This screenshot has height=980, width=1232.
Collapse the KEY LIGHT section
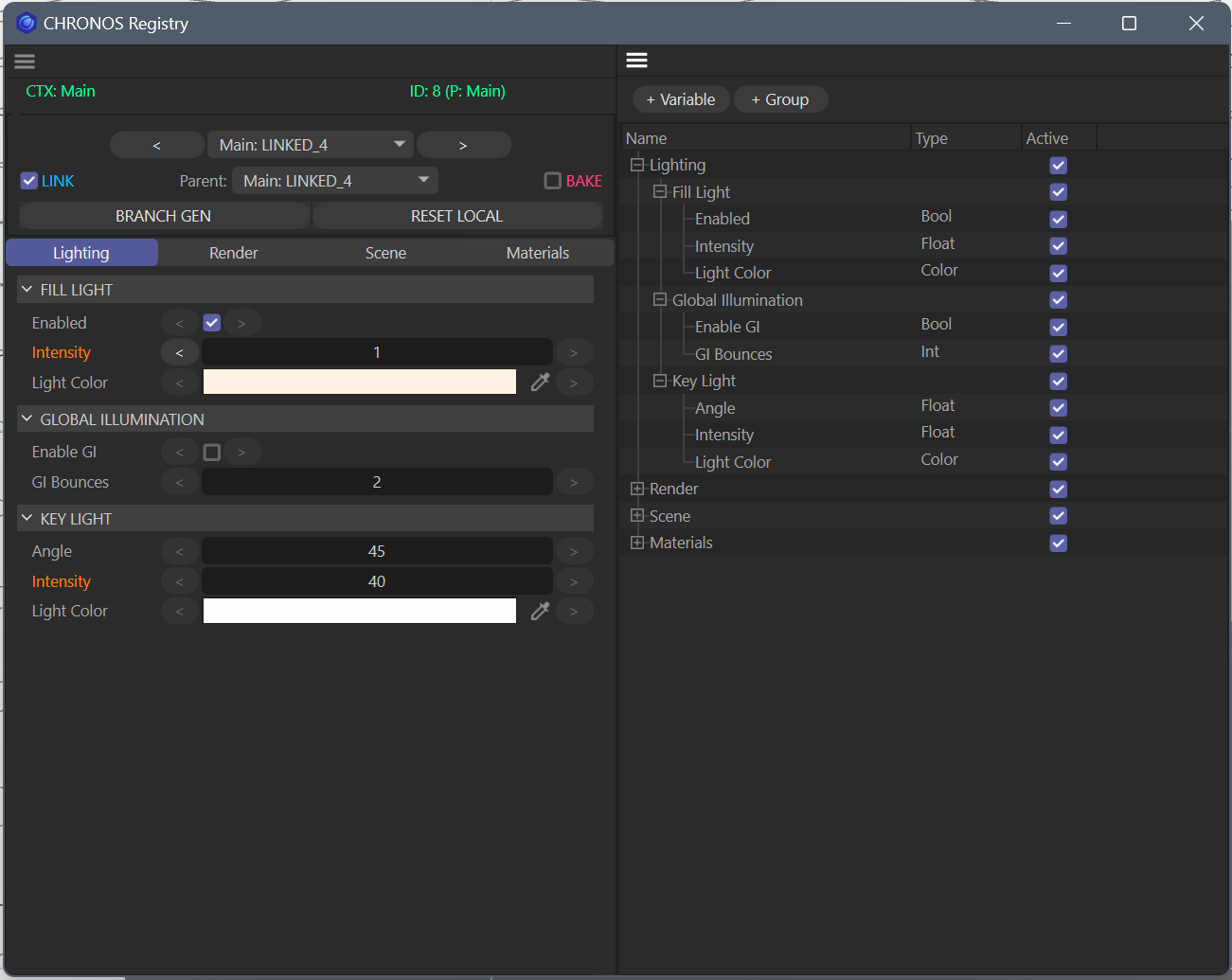tap(27, 518)
